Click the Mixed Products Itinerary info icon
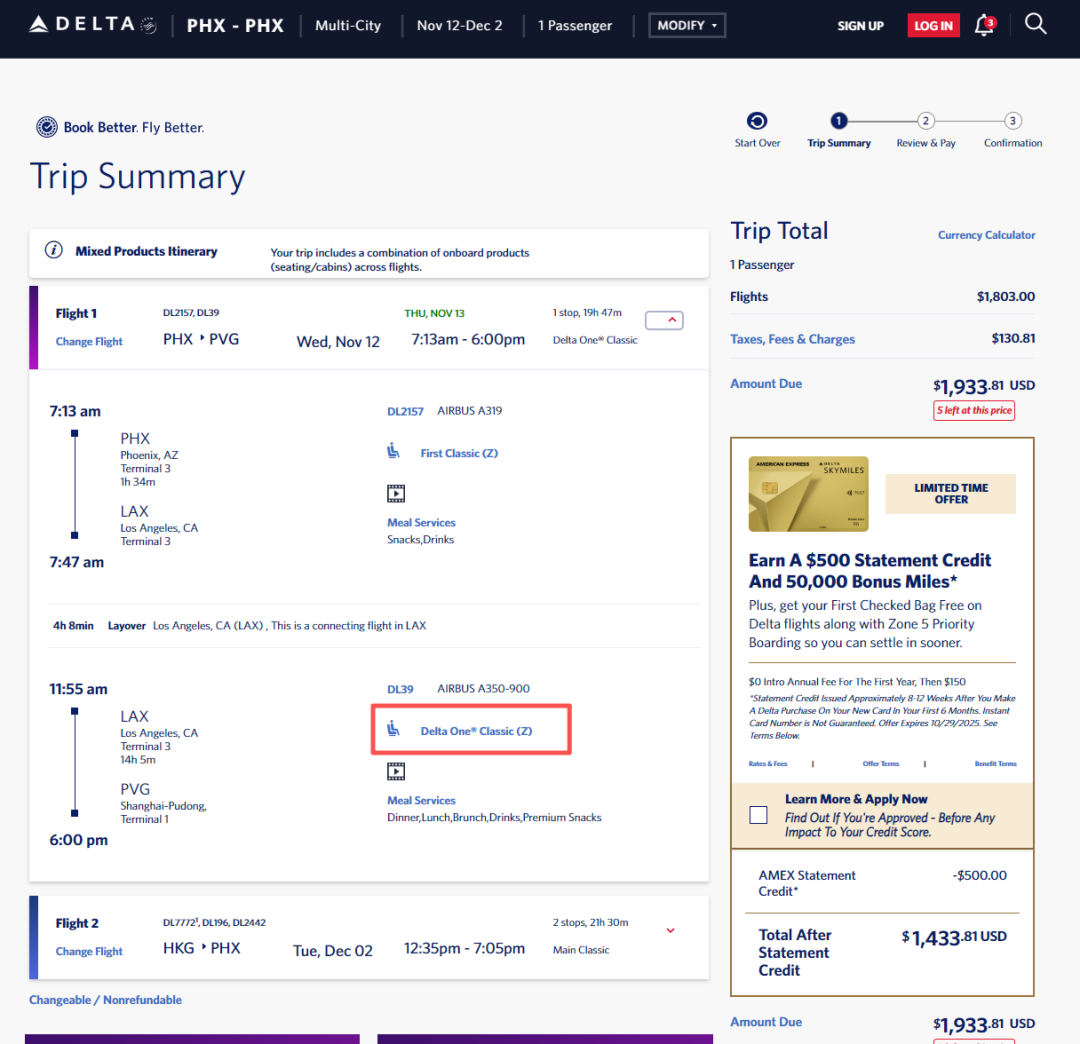The width and height of the screenshot is (1080, 1044). (x=55, y=251)
